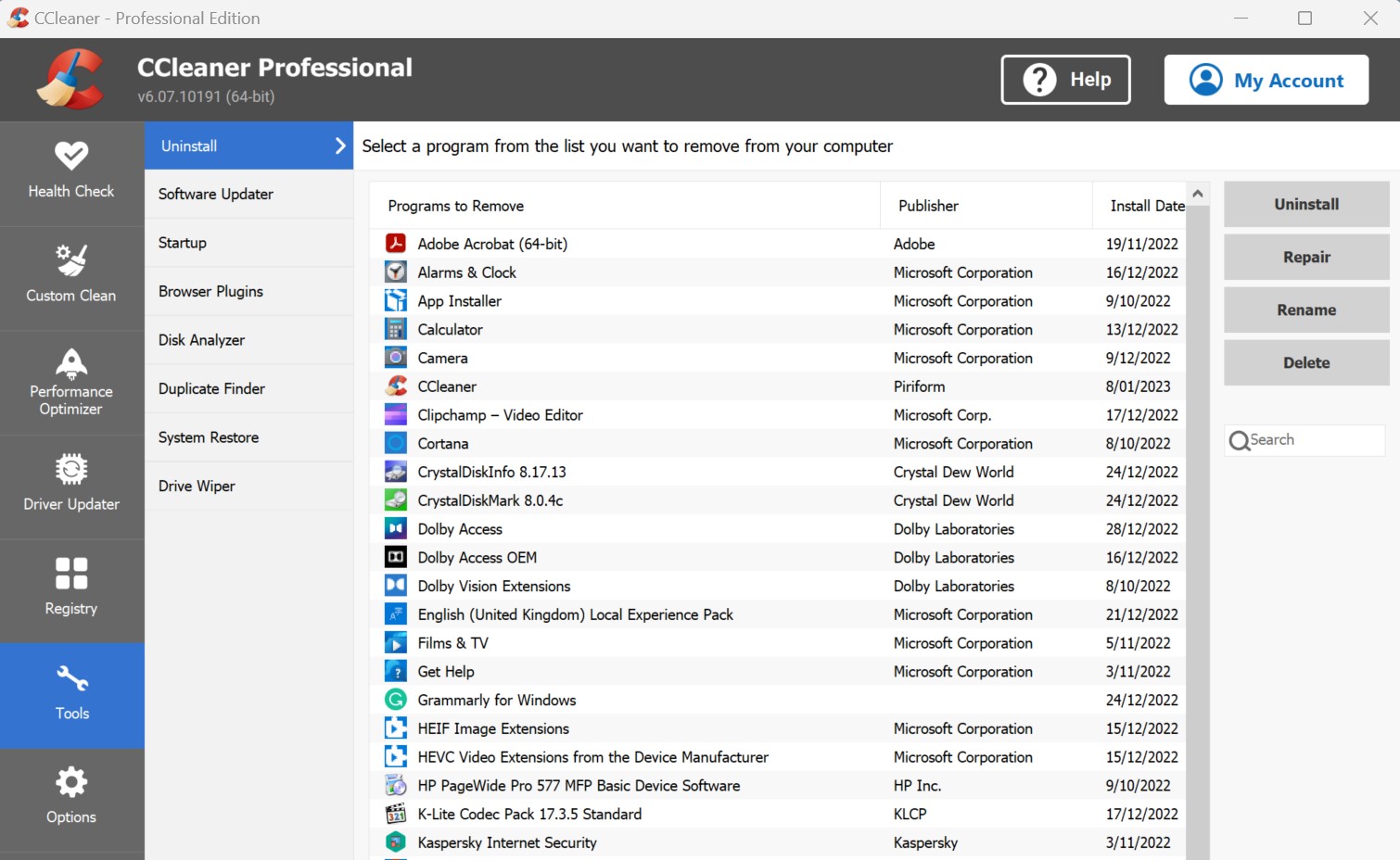Switch to Software Updater tool
Image resolution: width=1400 pixels, height=860 pixels.
point(216,195)
